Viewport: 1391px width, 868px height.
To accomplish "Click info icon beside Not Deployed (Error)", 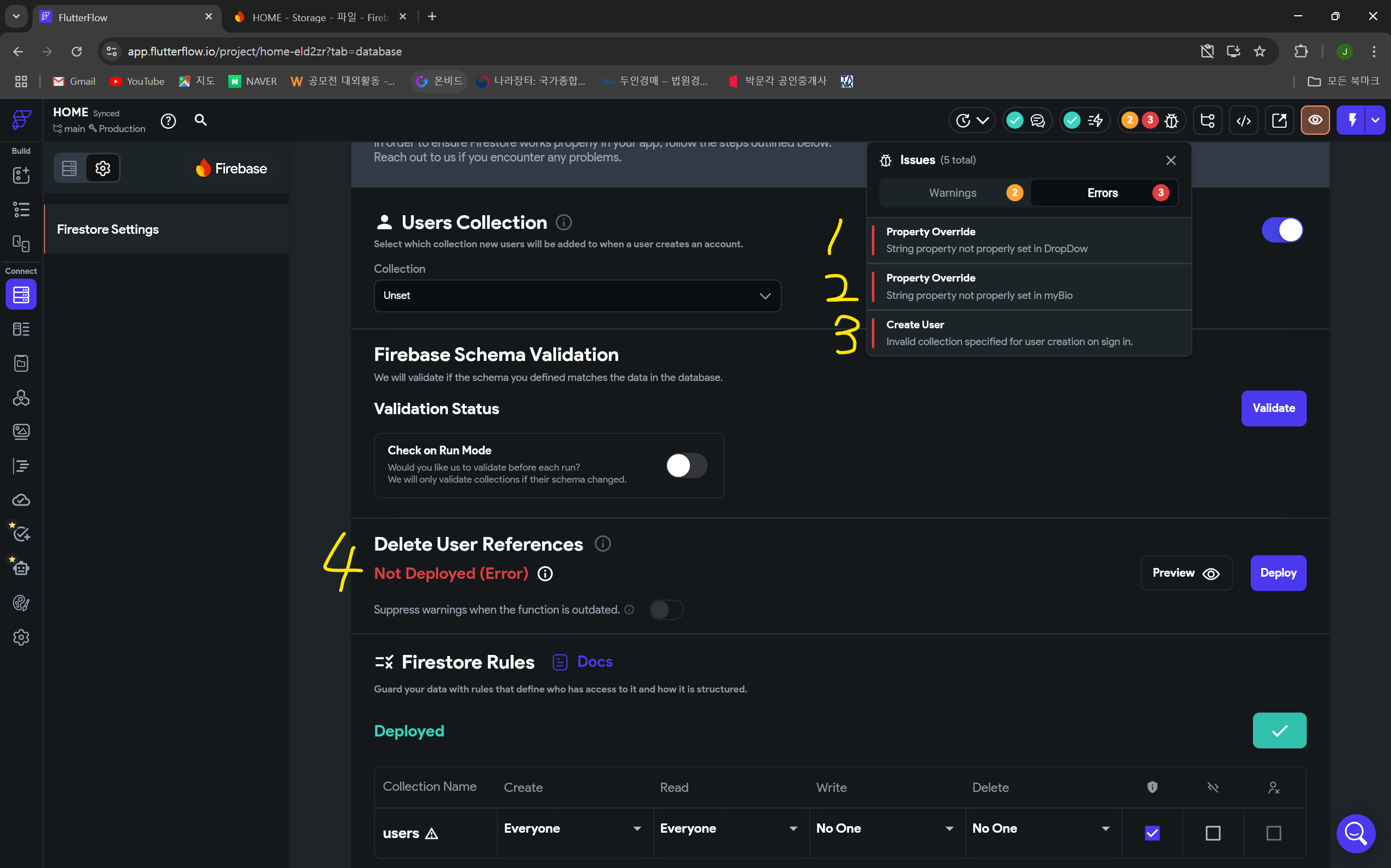I will [x=545, y=573].
